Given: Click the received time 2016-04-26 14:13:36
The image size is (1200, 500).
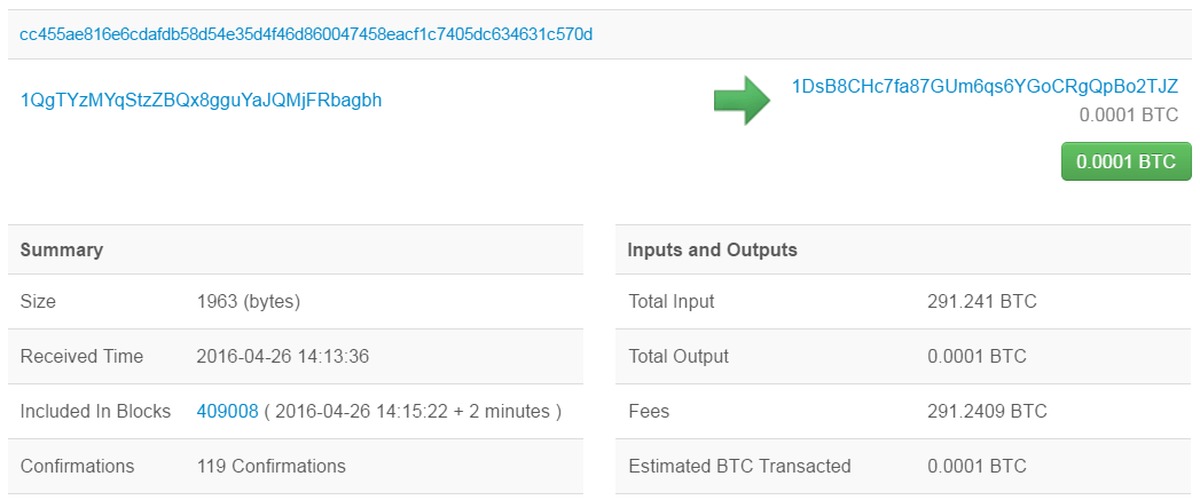Looking at the screenshot, I should [x=283, y=356].
